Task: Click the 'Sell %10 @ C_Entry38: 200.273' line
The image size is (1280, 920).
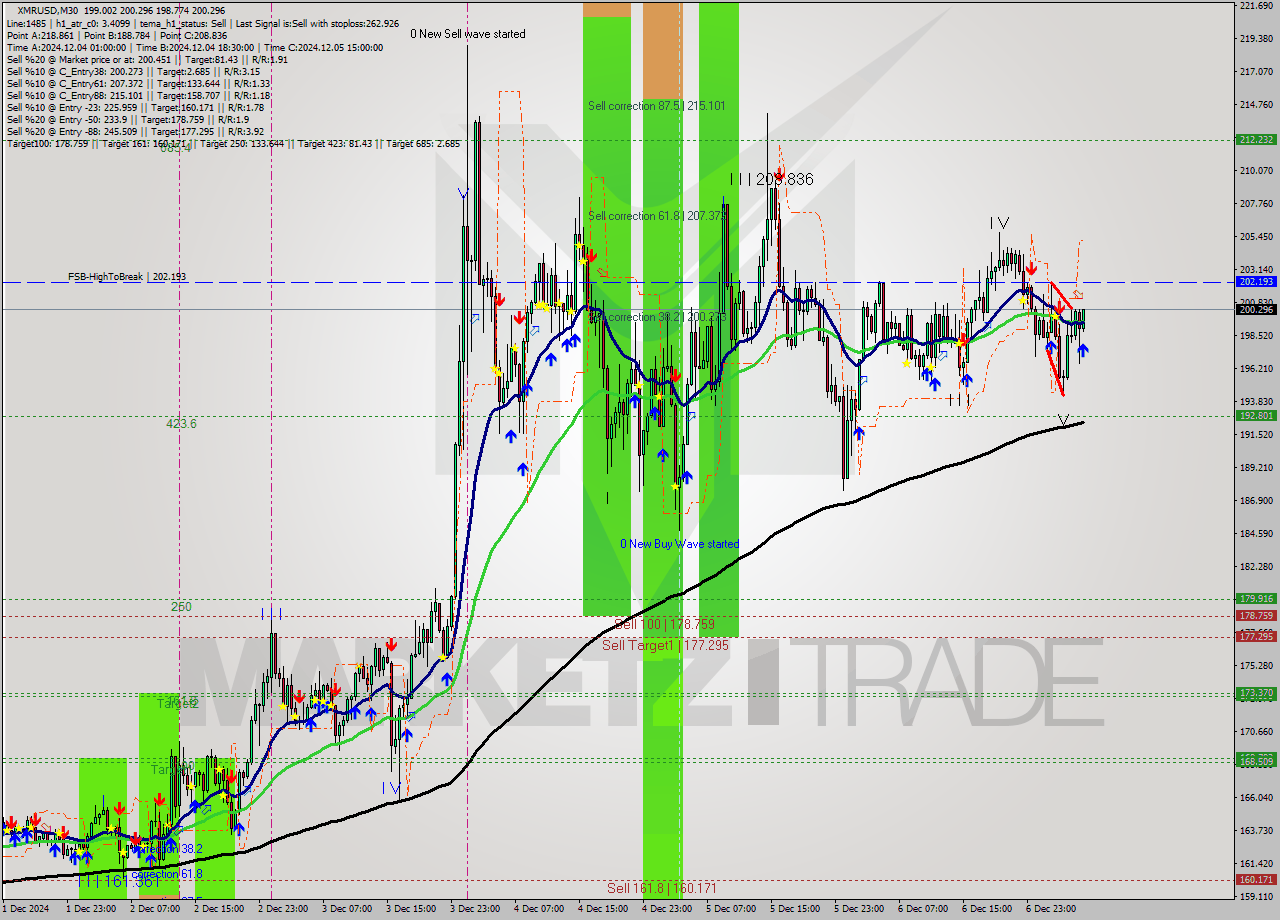Action: (x=133, y=71)
